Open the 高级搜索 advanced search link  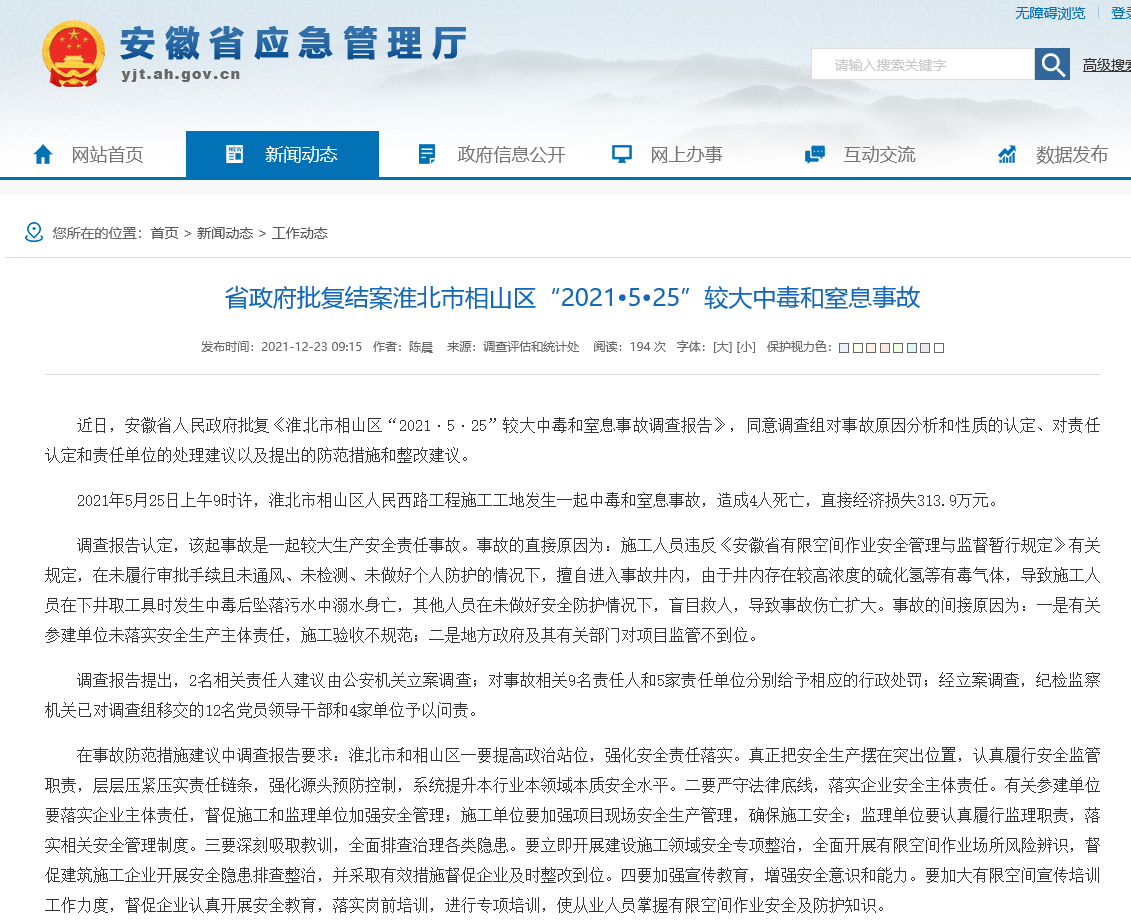(1106, 66)
